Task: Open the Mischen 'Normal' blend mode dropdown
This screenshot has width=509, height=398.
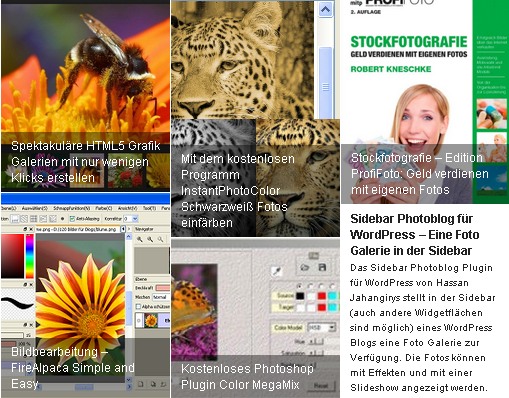Action: (x=161, y=297)
